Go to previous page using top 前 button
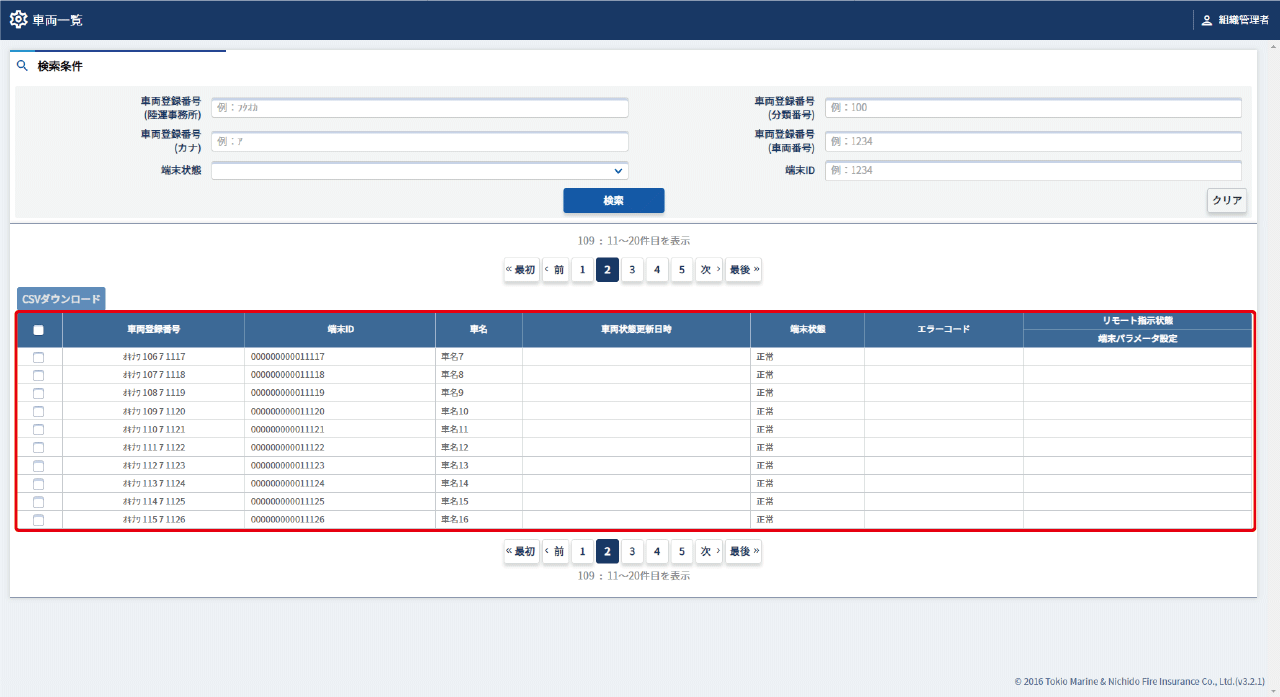The width and height of the screenshot is (1280, 697). point(555,270)
